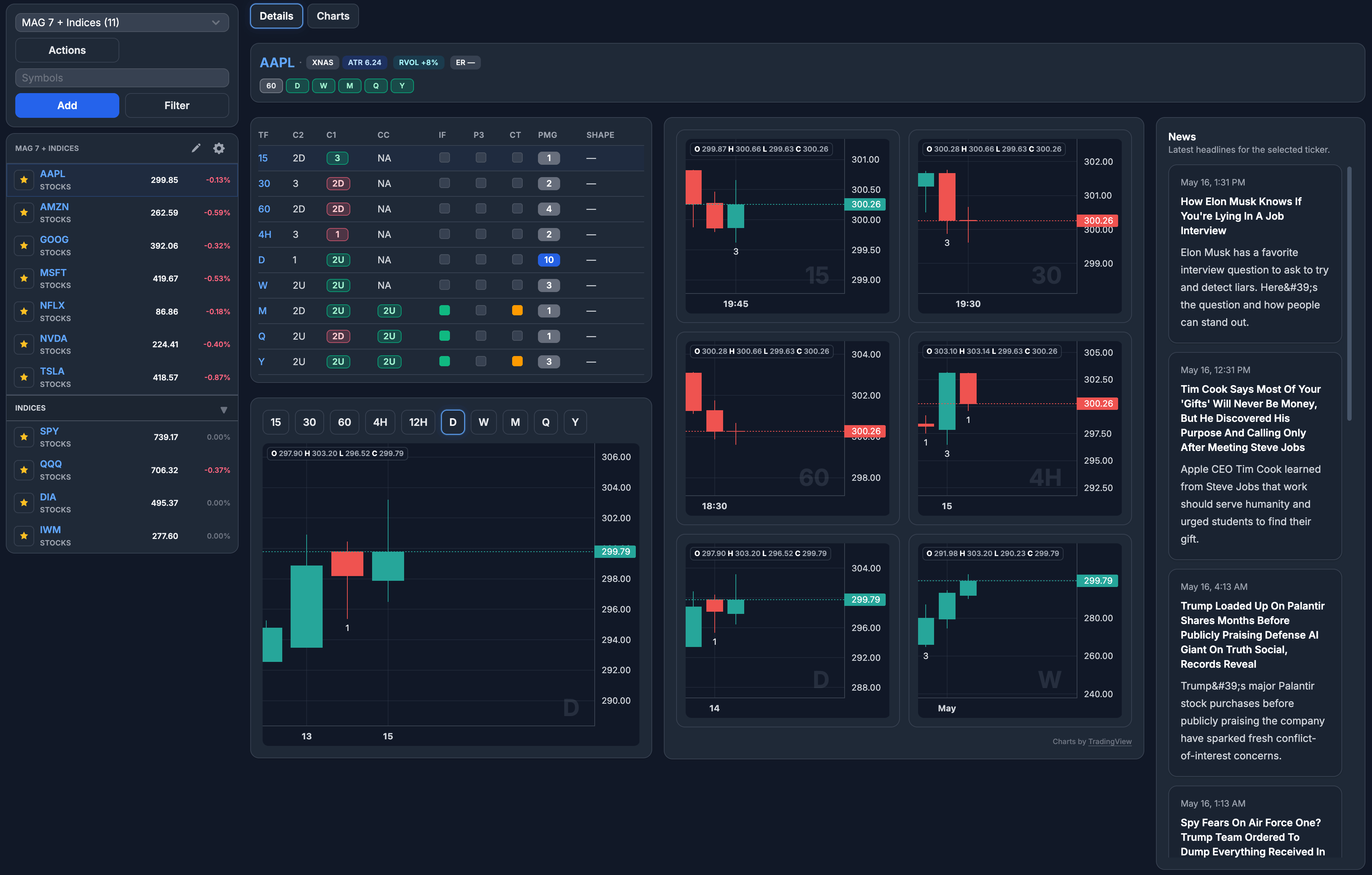Viewport: 1372px width, 875px height.
Task: Toggle the green IF indicator in Q row
Action: click(444, 336)
